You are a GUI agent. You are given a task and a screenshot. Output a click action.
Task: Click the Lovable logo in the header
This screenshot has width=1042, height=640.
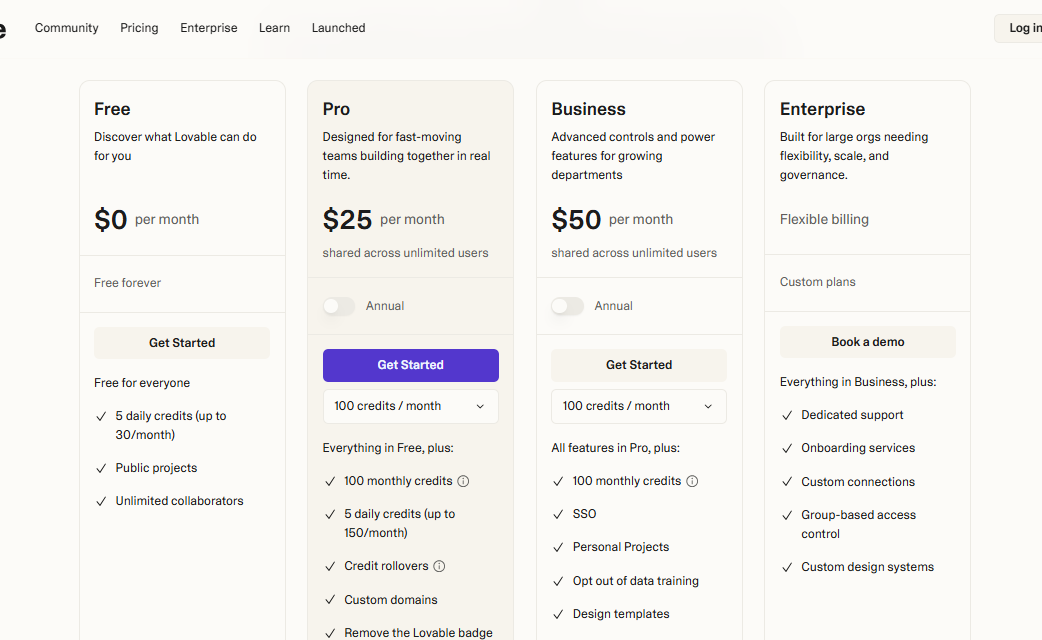coord(2,29)
